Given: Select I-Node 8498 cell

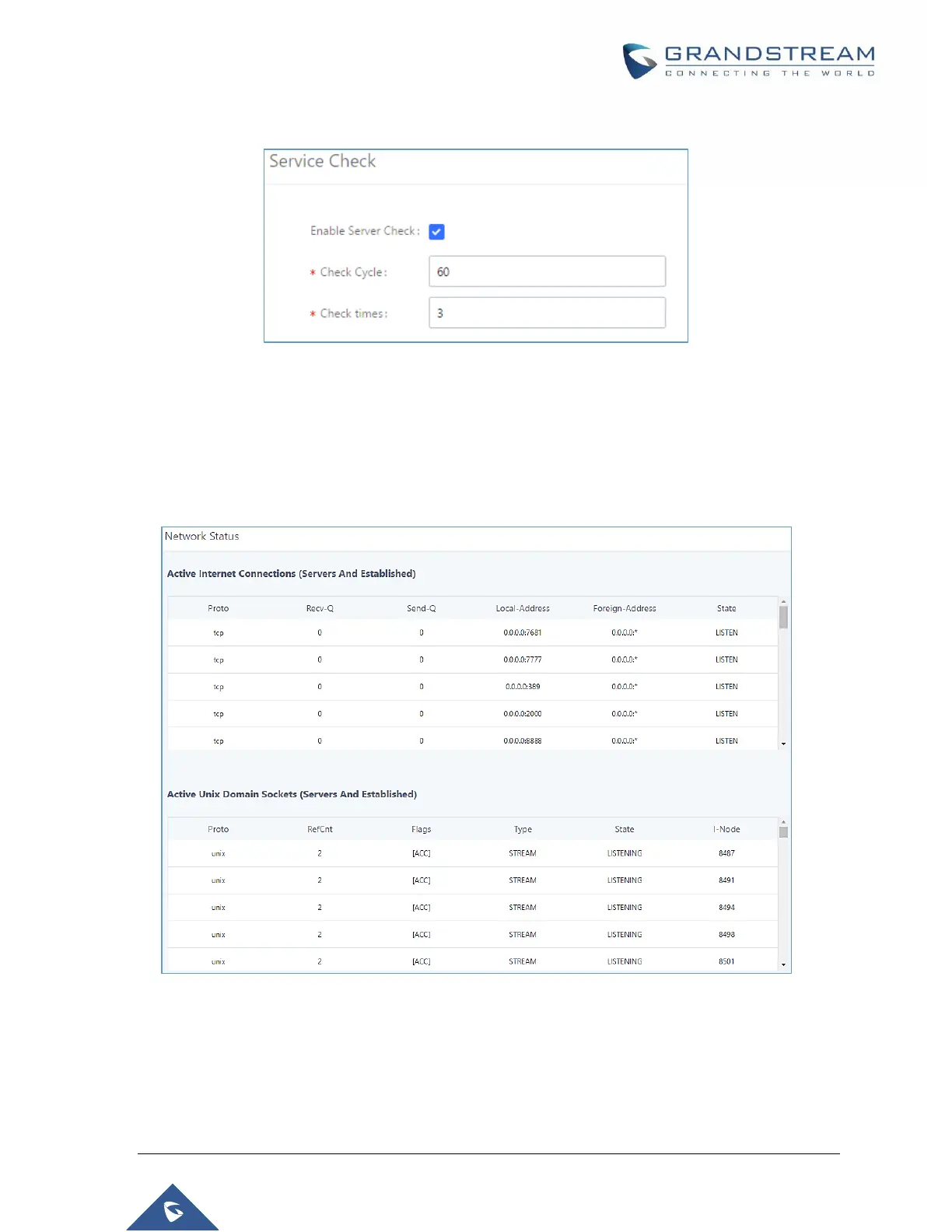Looking at the screenshot, I should point(726,935).
